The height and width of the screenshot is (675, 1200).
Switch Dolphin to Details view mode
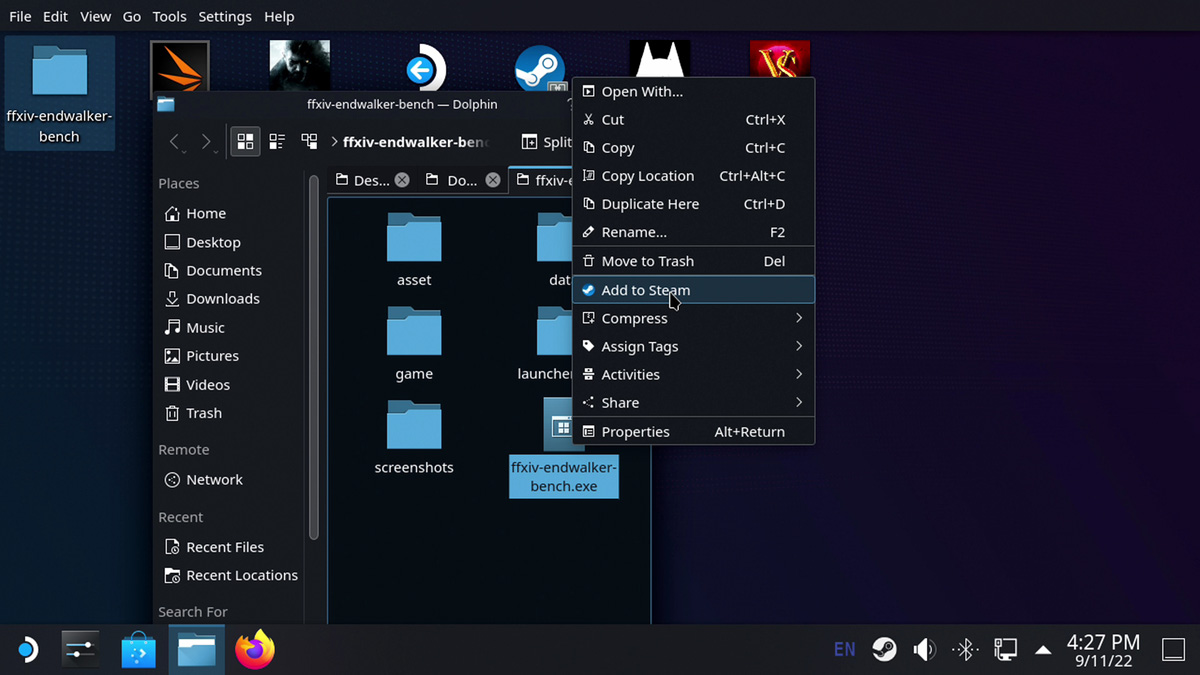pos(309,142)
